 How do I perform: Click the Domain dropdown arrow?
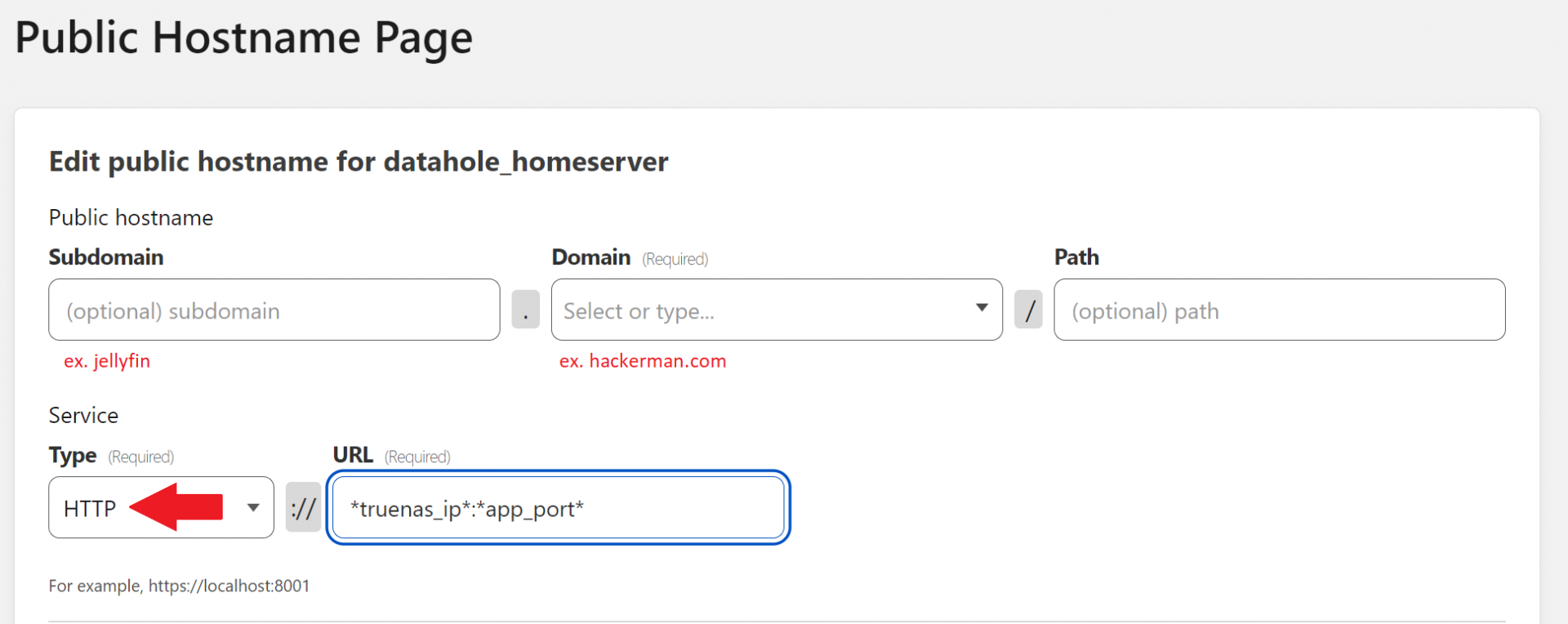pyautogui.click(x=982, y=308)
